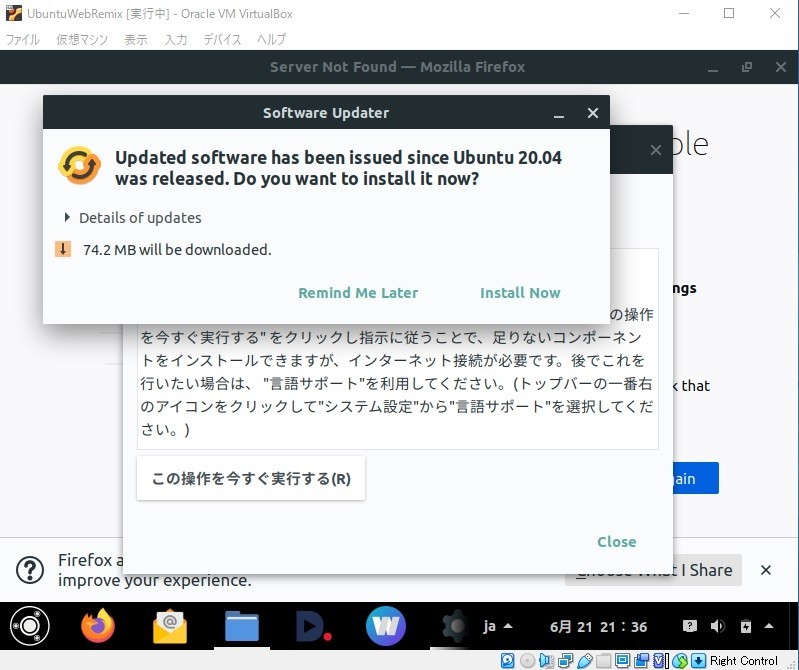Click the VirtualBox title bar app icon
Screen dimensions: 799x670
click(x=14, y=13)
